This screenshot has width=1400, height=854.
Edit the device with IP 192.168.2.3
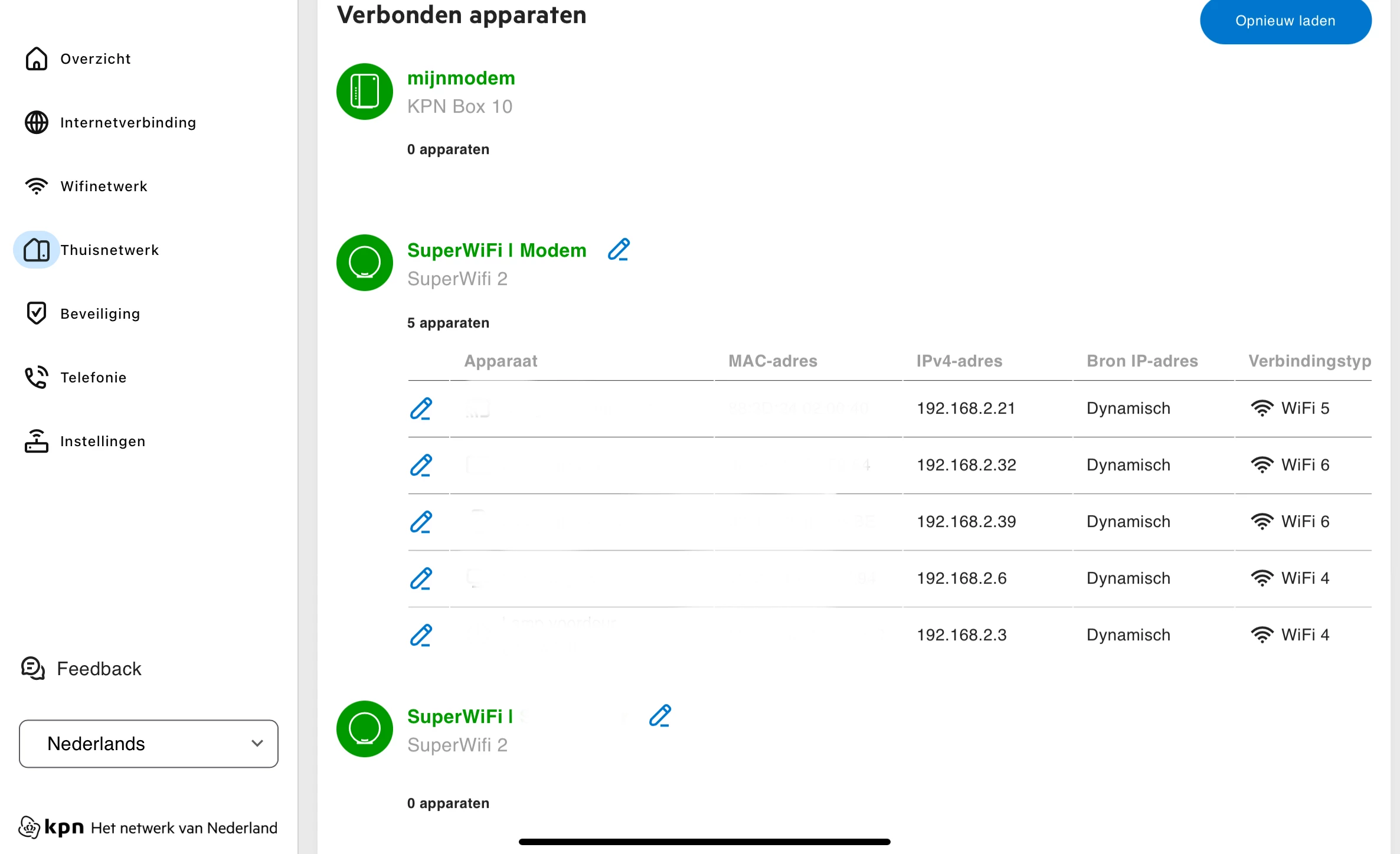tap(421, 635)
